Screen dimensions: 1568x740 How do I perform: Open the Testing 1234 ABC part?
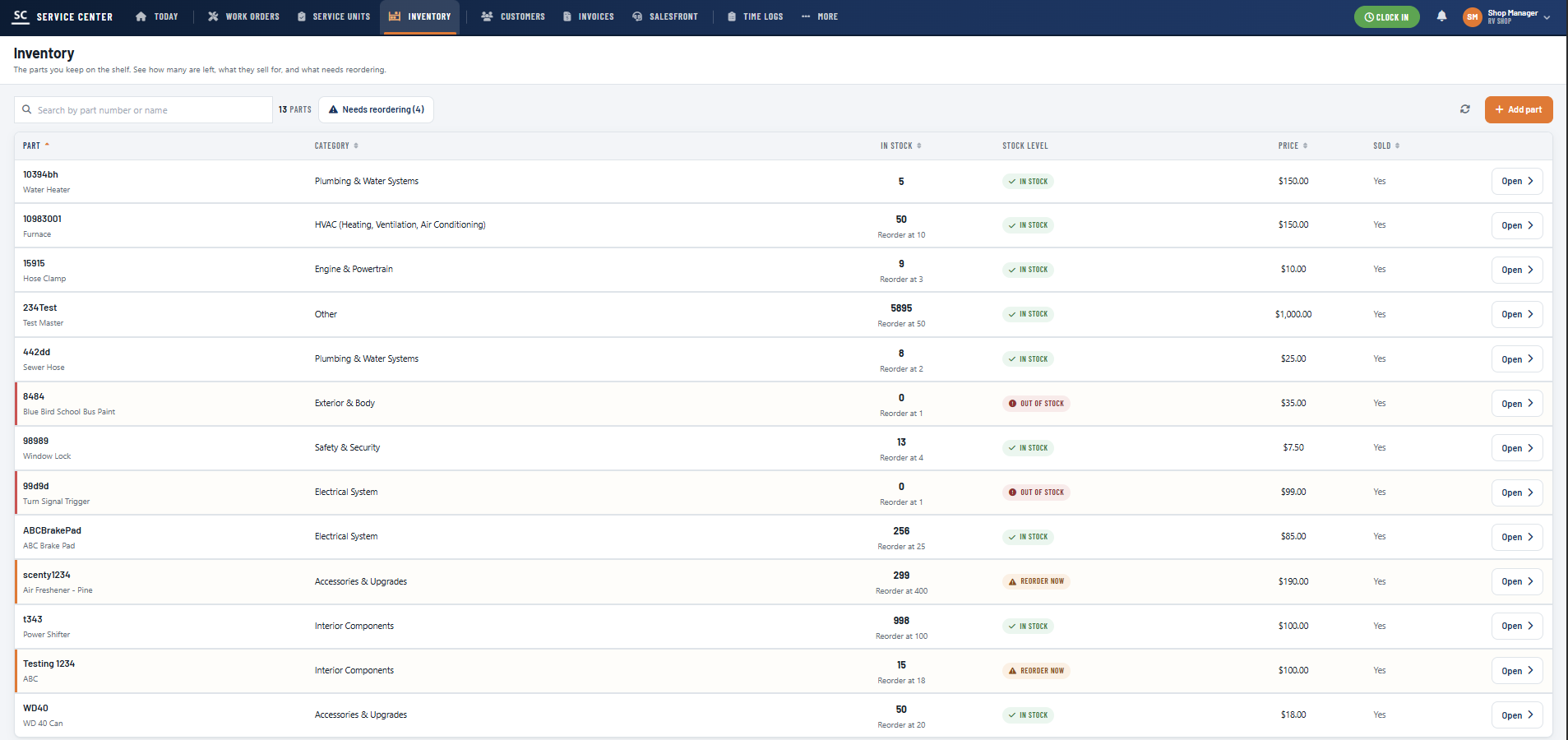click(1516, 671)
